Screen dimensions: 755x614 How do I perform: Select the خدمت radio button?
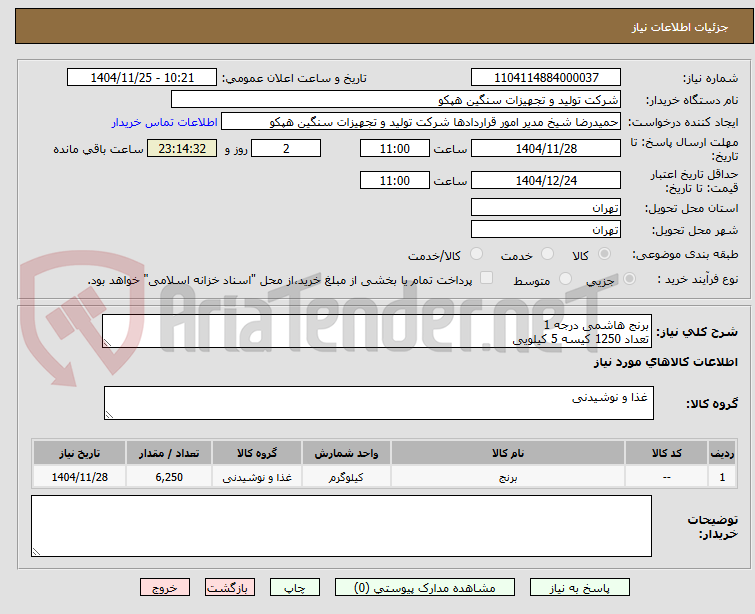pyautogui.click(x=547, y=254)
